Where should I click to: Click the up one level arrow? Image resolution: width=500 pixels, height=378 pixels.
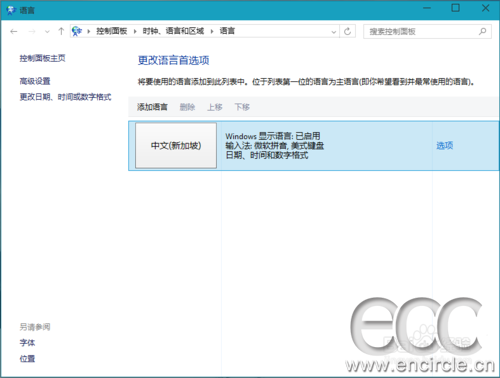pos(61,31)
